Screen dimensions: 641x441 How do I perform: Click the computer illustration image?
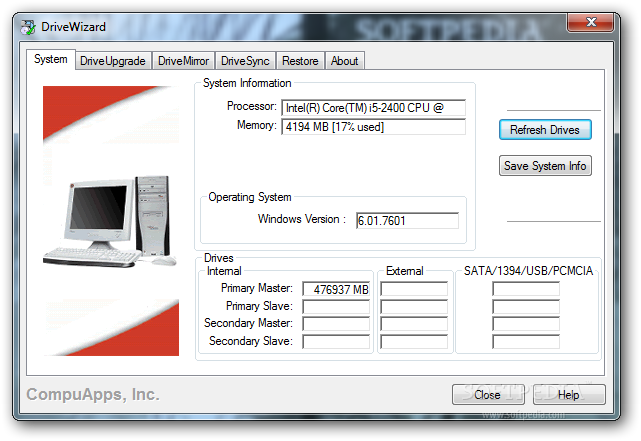[x=111, y=221]
